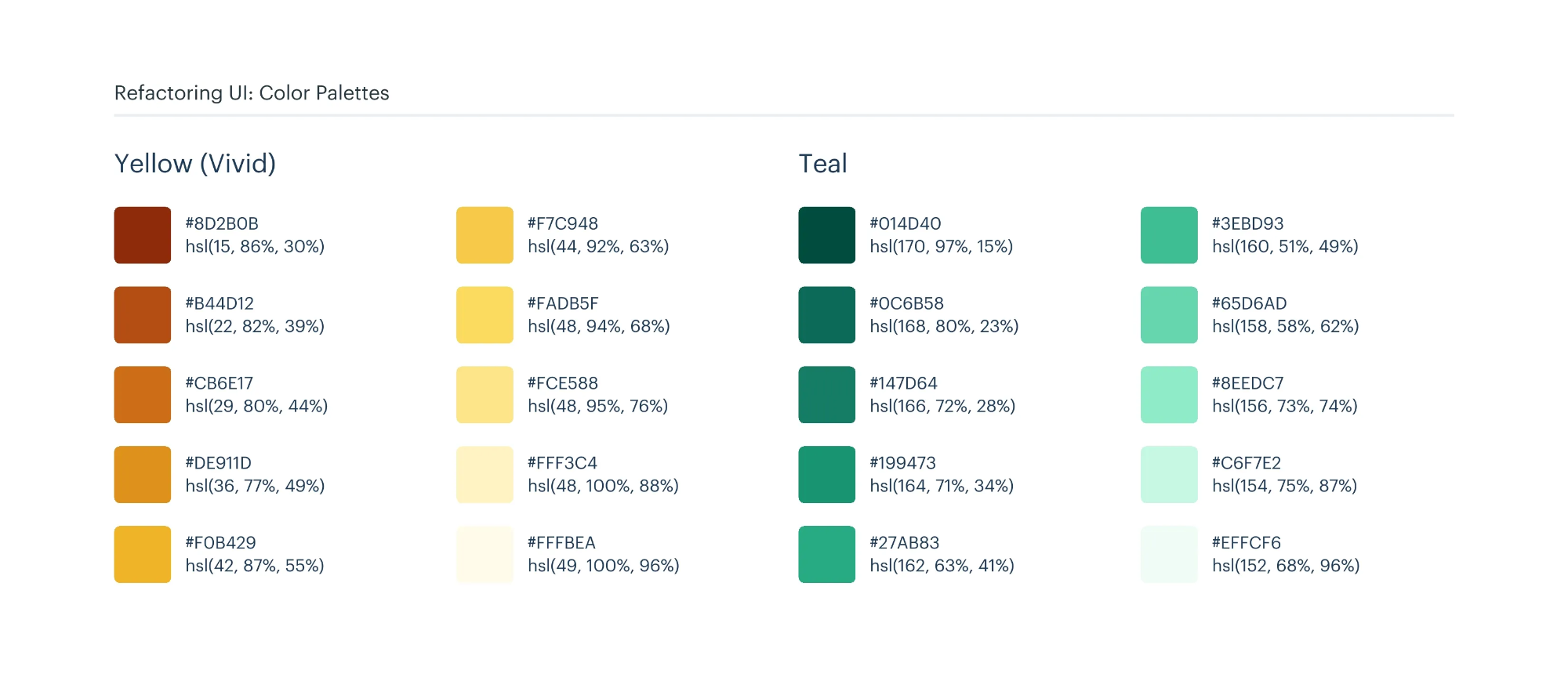Image resolution: width=1568 pixels, height=699 pixels.
Task: Click the #0C6B58 hex code label
Action: [x=906, y=303]
